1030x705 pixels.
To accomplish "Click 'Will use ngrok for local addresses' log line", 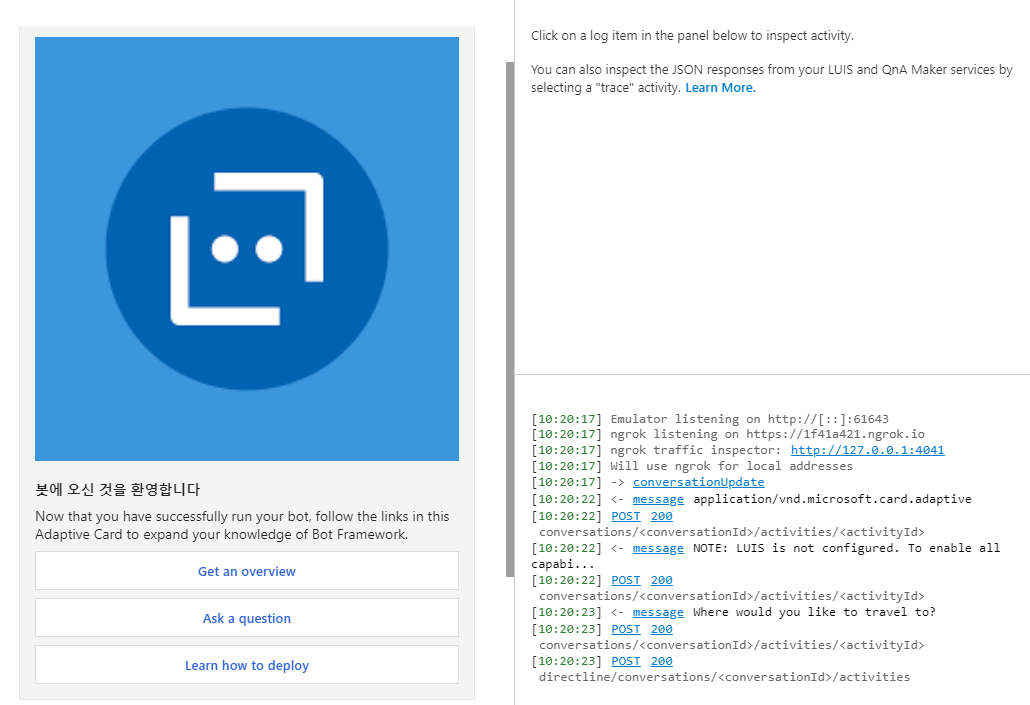I will coord(731,466).
